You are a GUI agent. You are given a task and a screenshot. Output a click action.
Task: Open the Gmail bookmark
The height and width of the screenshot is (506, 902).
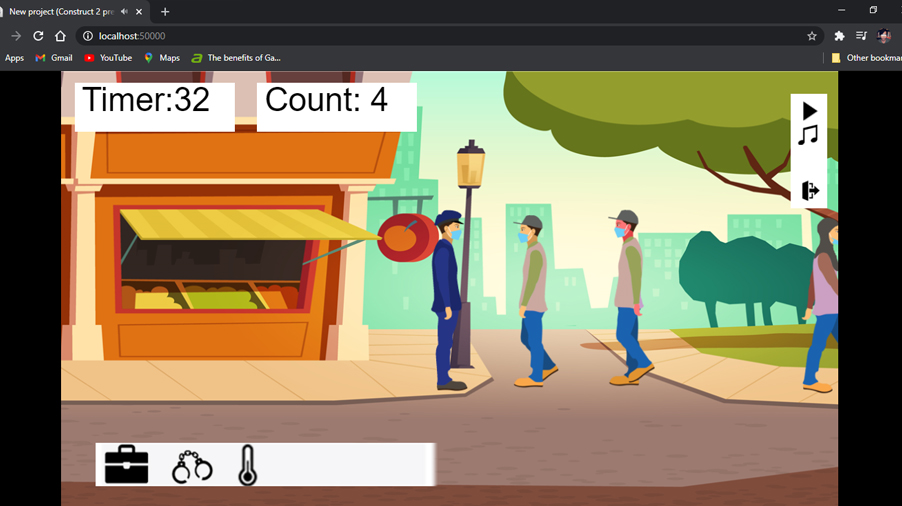click(54, 58)
